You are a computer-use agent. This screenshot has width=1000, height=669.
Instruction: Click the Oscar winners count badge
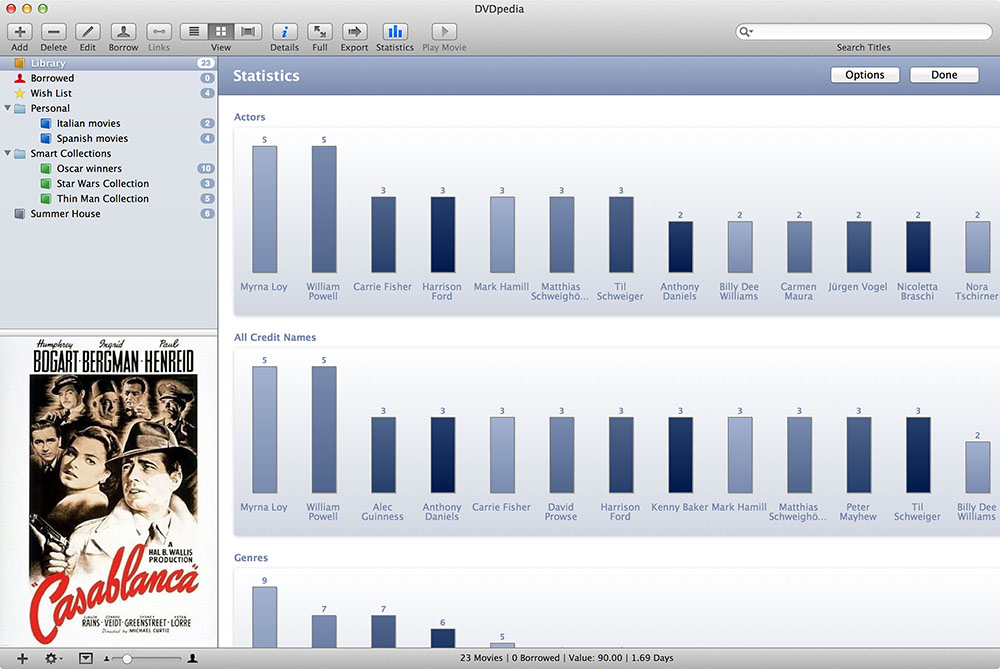pyautogui.click(x=205, y=168)
